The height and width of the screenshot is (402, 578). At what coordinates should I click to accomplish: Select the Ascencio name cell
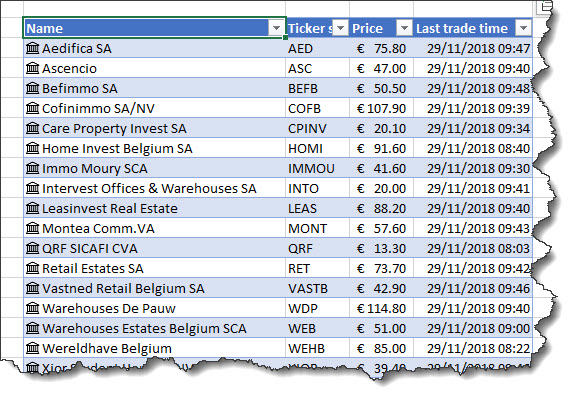(x=154, y=68)
